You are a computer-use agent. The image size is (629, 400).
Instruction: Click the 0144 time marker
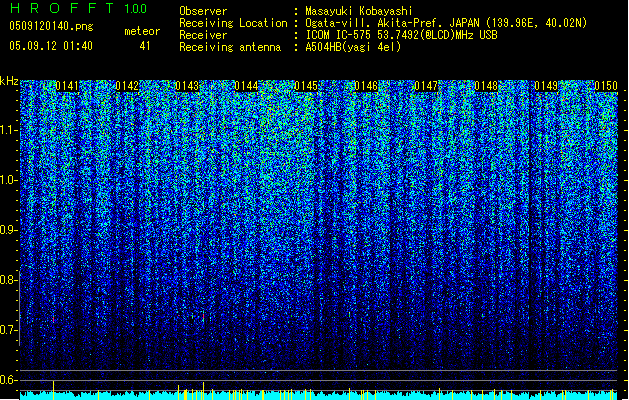pyautogui.click(x=246, y=86)
